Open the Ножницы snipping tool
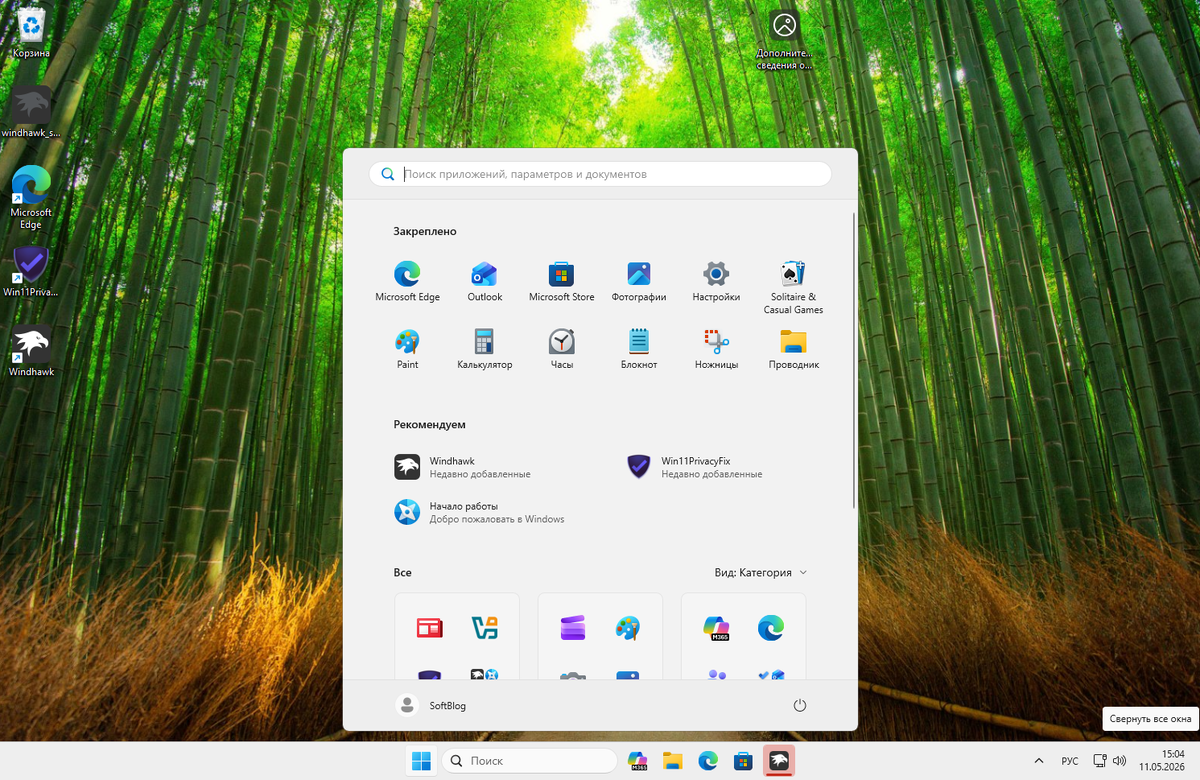This screenshot has height=780, width=1200. (716, 349)
